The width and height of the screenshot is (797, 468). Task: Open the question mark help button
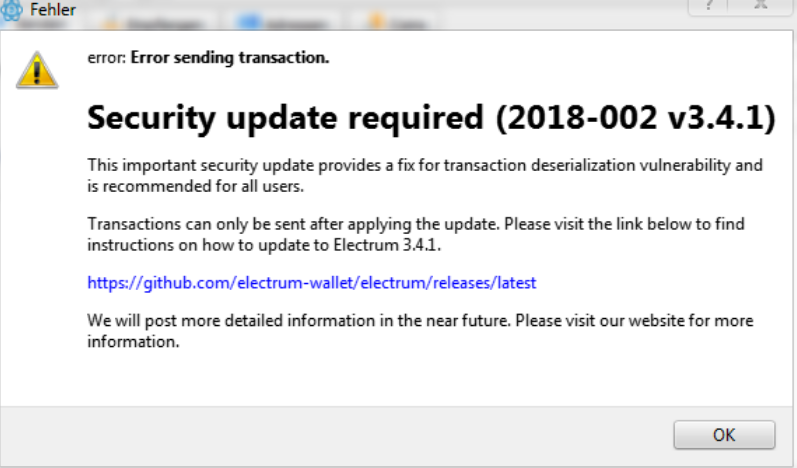pos(709,6)
